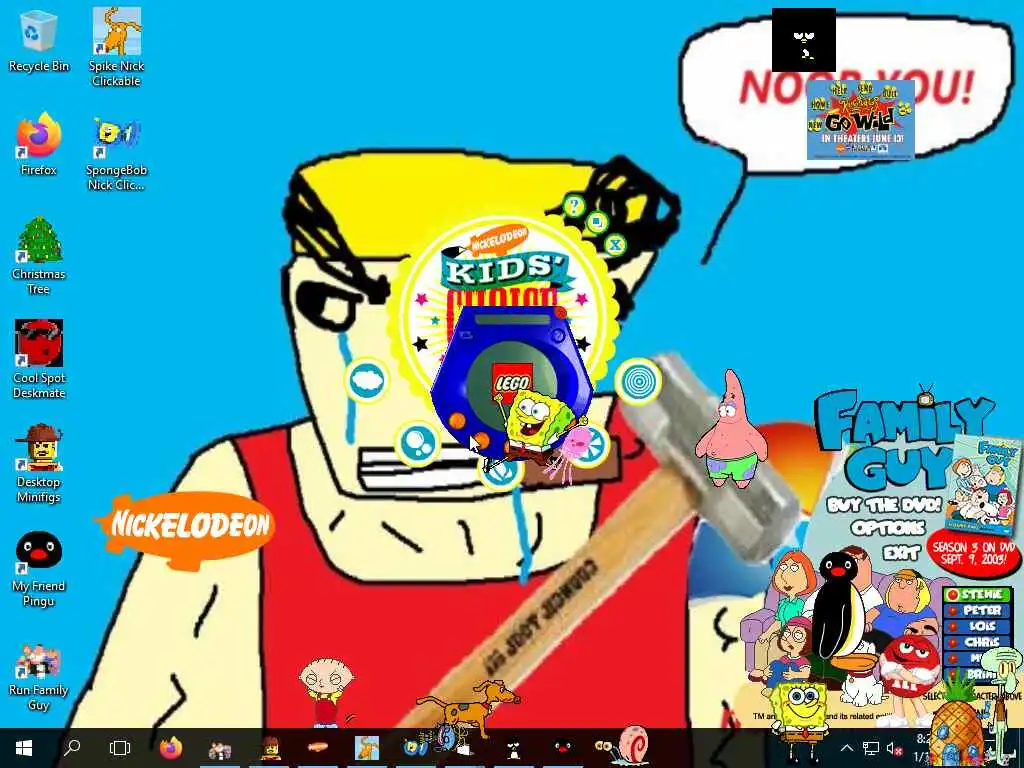Click the question mark help bubble on Kids' Choice widget
The width and height of the screenshot is (1024, 768).
[x=574, y=206]
